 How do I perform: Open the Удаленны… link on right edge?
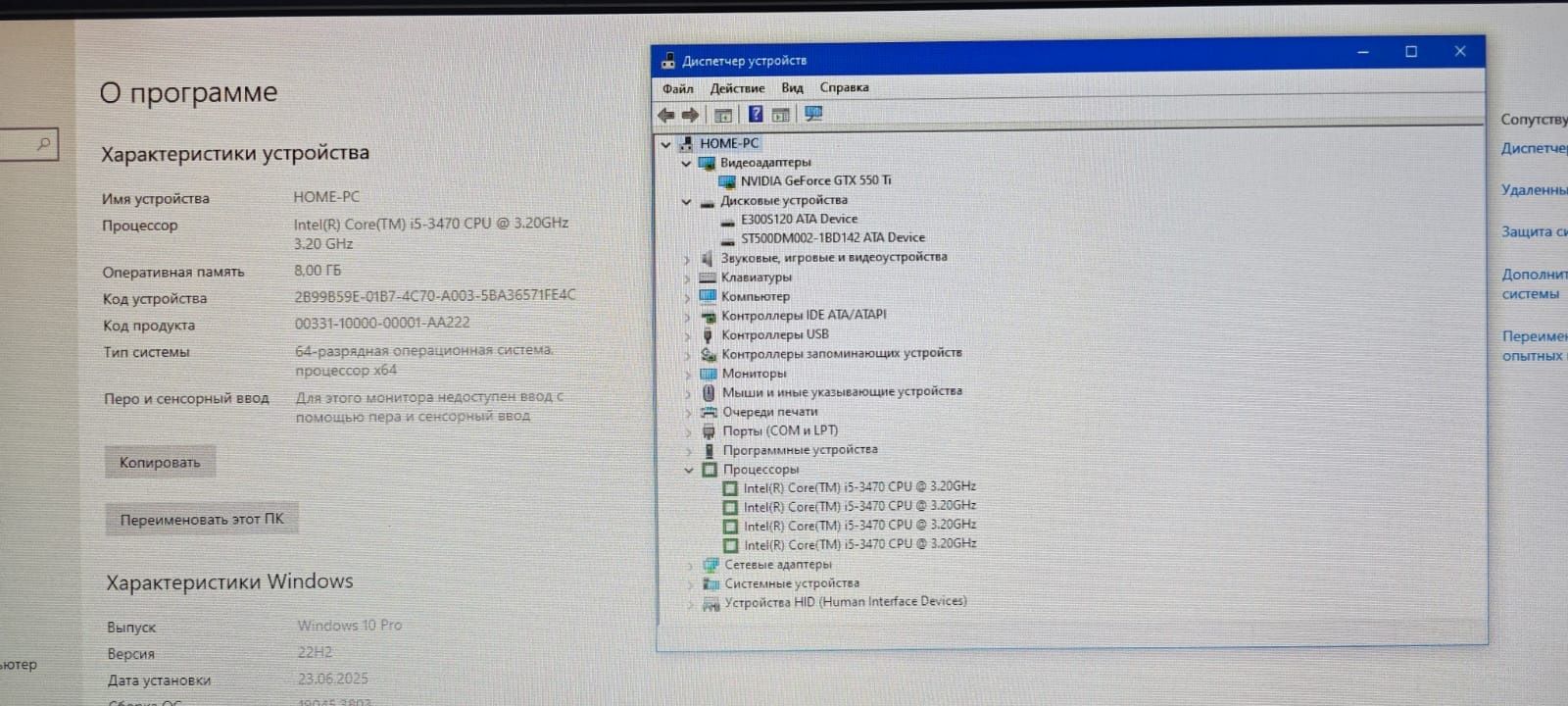(1535, 190)
